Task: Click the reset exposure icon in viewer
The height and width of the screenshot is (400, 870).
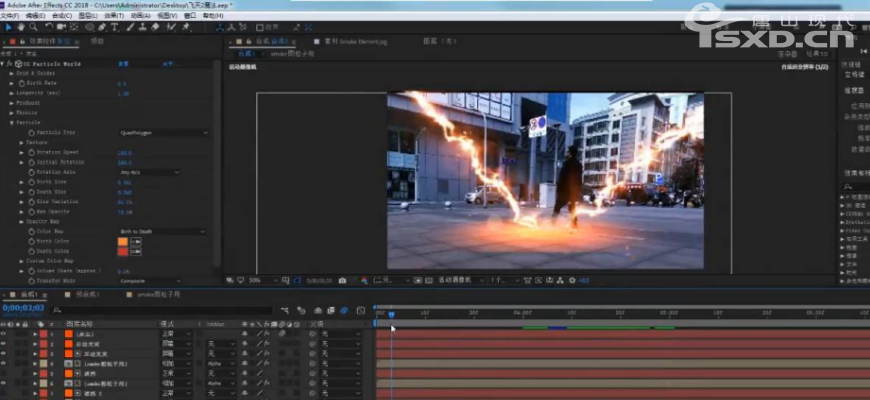Action: 572,281
